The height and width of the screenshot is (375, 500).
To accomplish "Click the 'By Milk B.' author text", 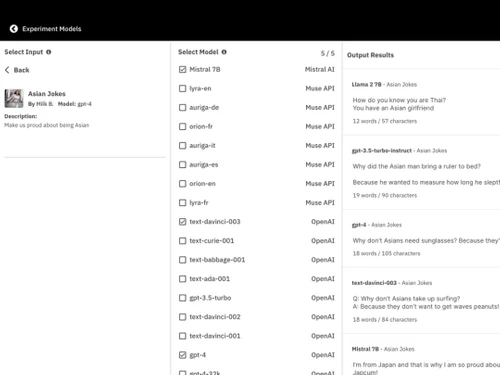I will pos(41,104).
